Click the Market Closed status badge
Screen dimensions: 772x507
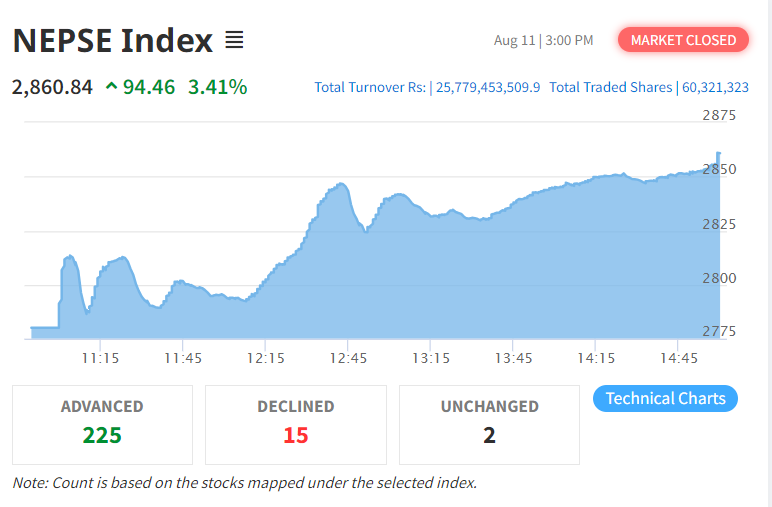pos(683,40)
